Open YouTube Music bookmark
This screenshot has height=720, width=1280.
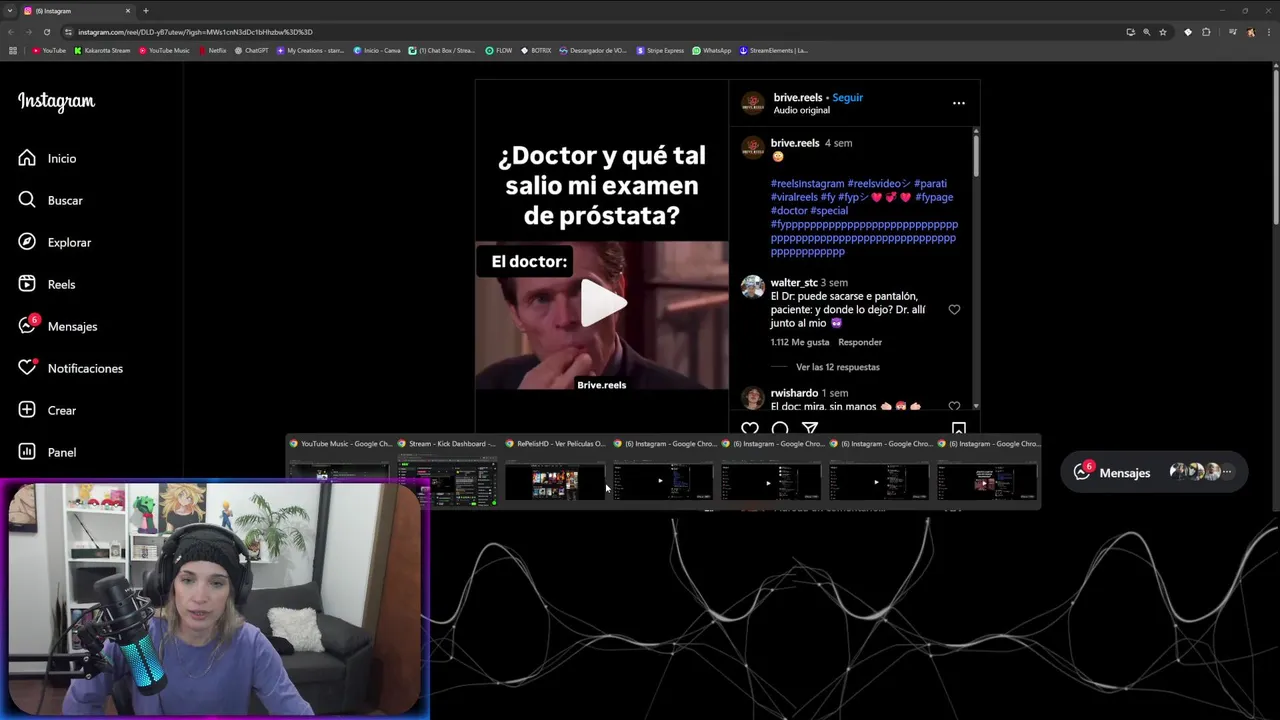(164, 50)
